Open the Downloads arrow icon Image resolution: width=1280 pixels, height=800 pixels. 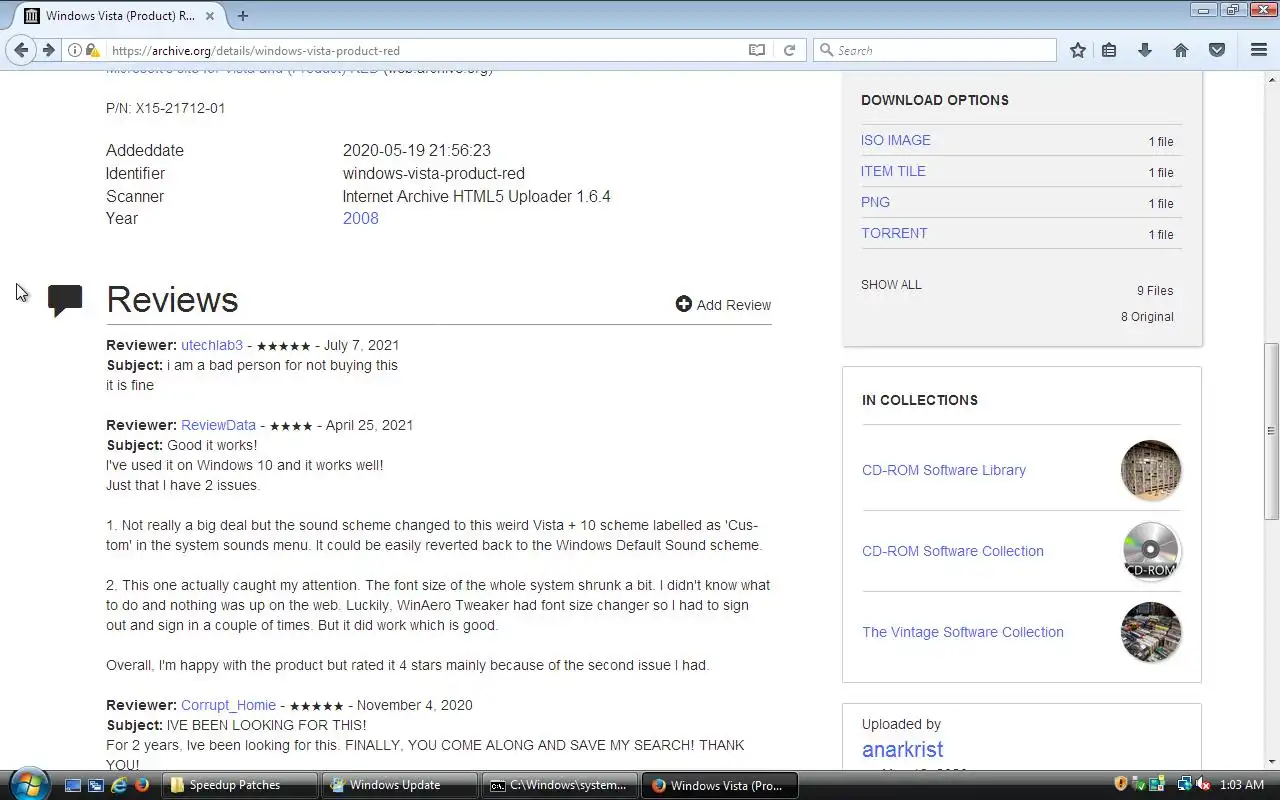1145,50
